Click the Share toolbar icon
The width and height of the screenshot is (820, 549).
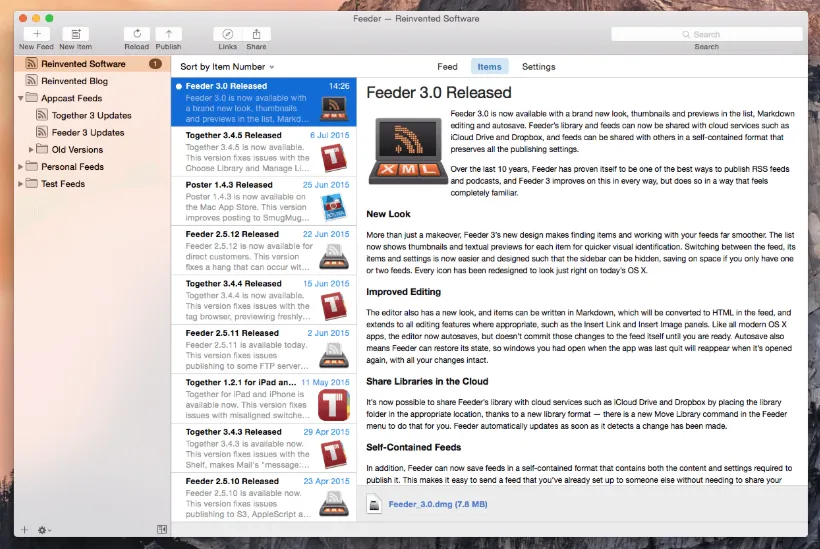pyautogui.click(x=256, y=34)
